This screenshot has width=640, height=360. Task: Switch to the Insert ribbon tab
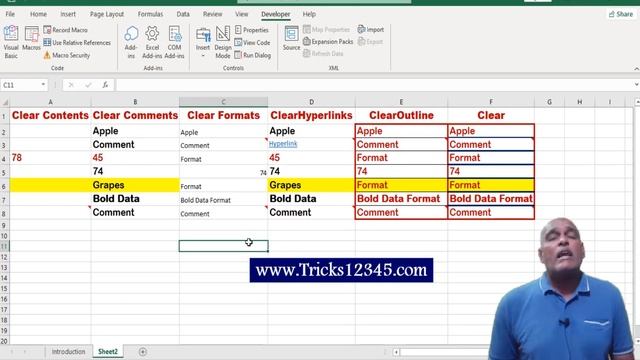[x=68, y=14]
